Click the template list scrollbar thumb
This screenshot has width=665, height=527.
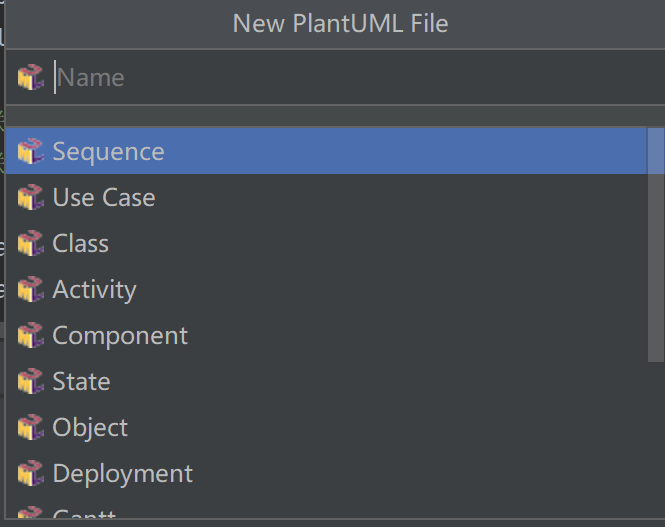point(656,245)
